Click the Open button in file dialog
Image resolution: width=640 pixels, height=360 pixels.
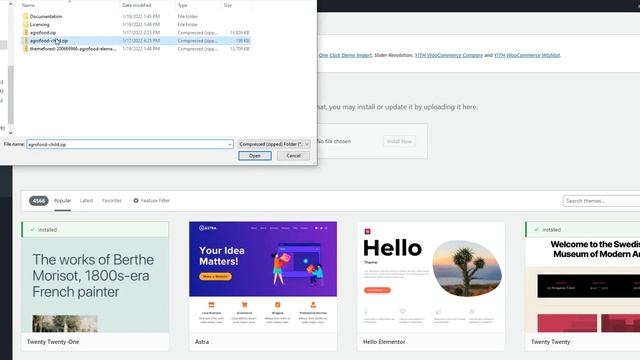pyautogui.click(x=255, y=156)
